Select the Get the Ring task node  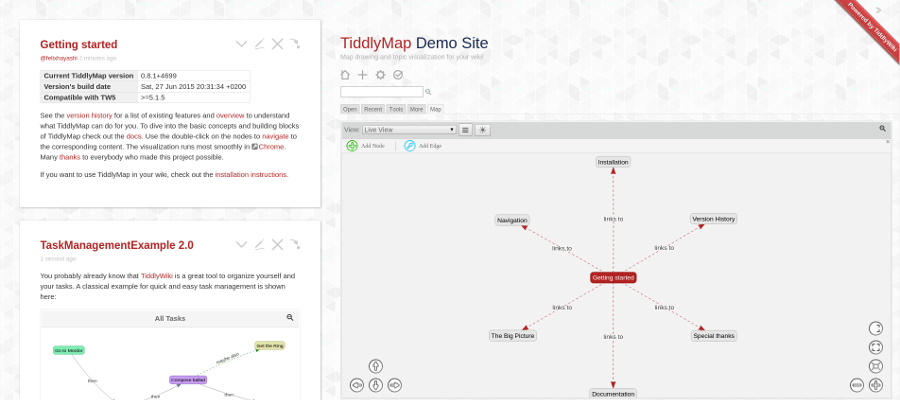270,346
